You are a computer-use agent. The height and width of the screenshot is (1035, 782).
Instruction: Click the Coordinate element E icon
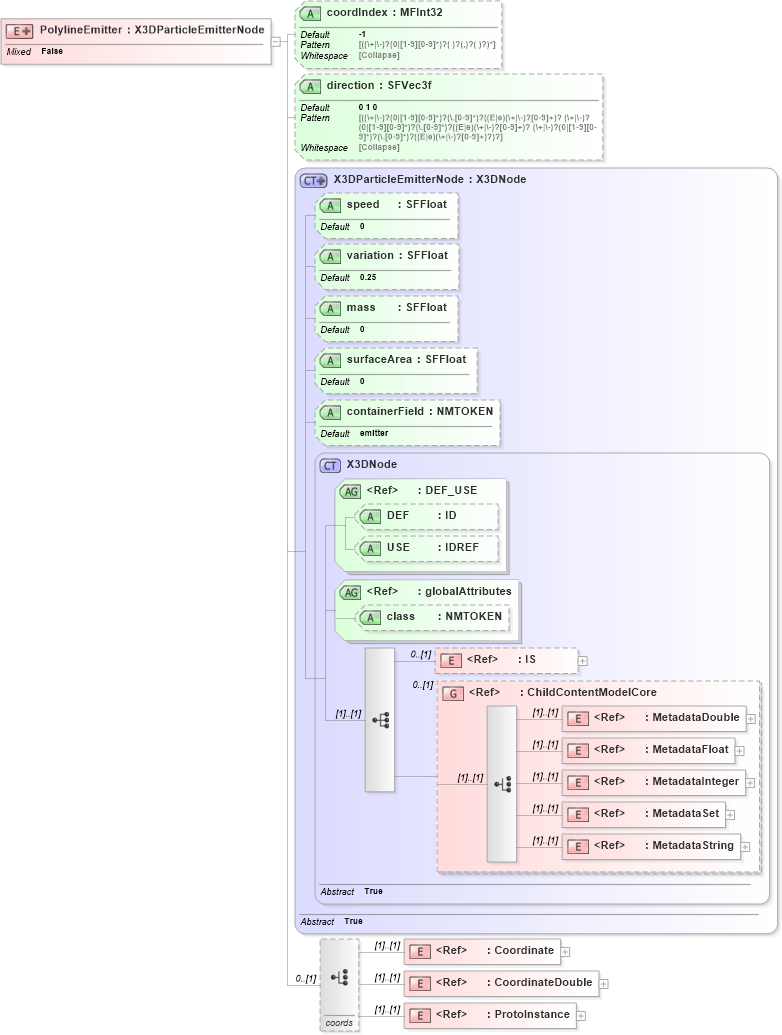[420, 952]
